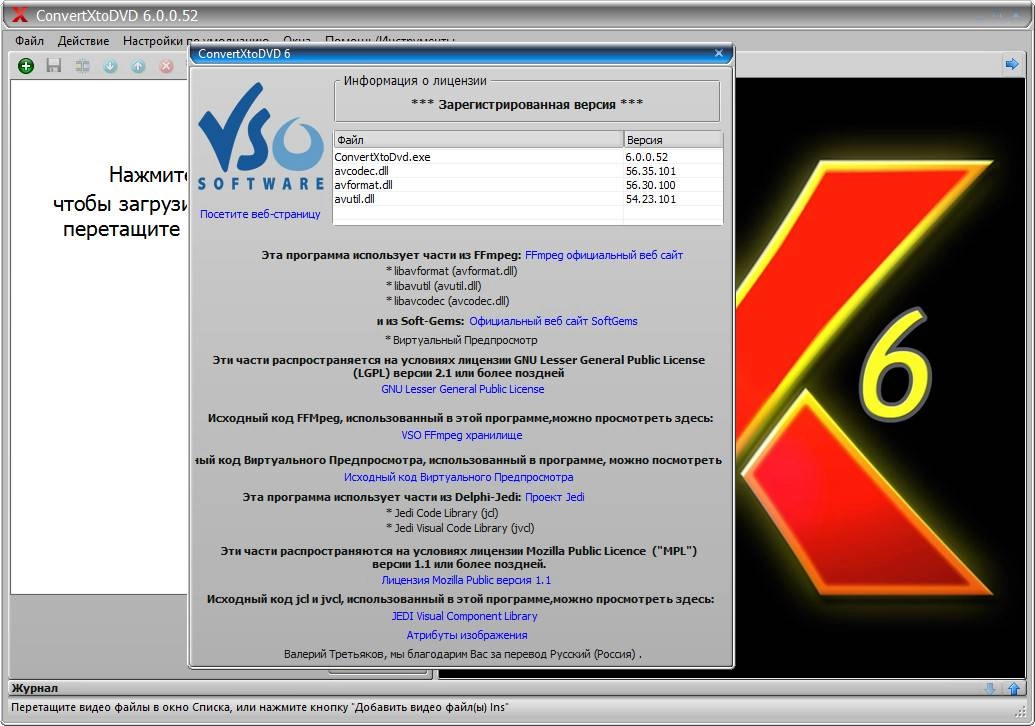
Task: Click the green Add video file icon
Action: pyautogui.click(x=26, y=65)
